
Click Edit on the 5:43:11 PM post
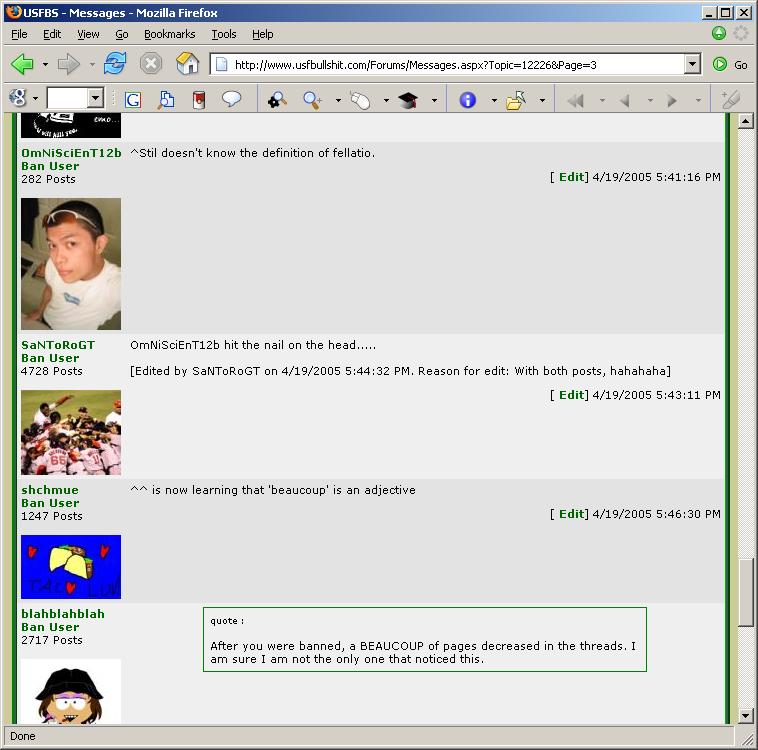click(571, 395)
